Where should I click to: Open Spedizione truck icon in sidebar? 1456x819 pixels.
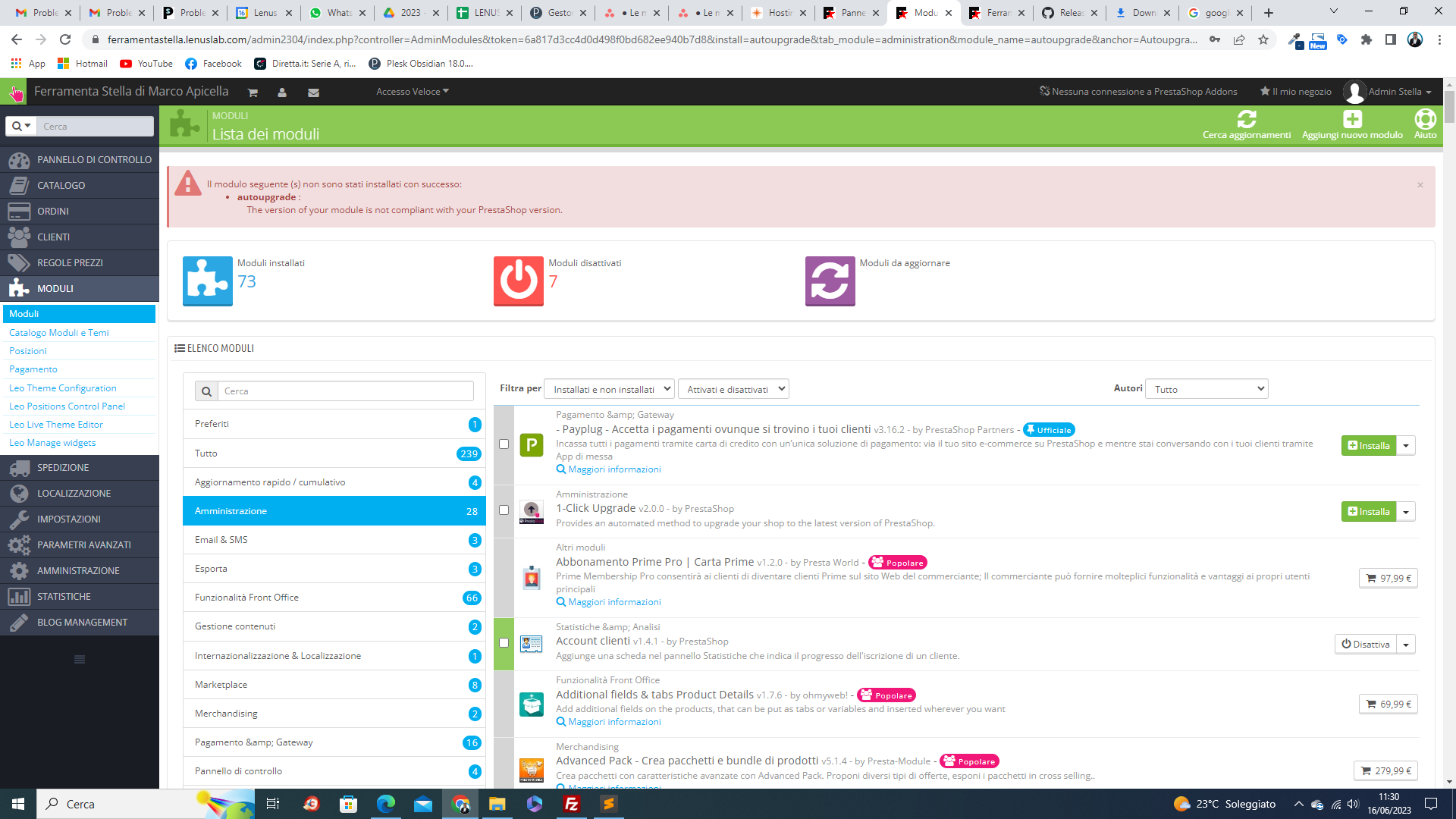pos(19,468)
